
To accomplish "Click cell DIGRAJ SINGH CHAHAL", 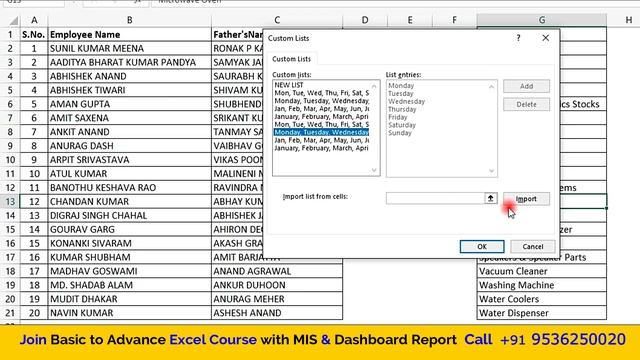I will [129, 216].
